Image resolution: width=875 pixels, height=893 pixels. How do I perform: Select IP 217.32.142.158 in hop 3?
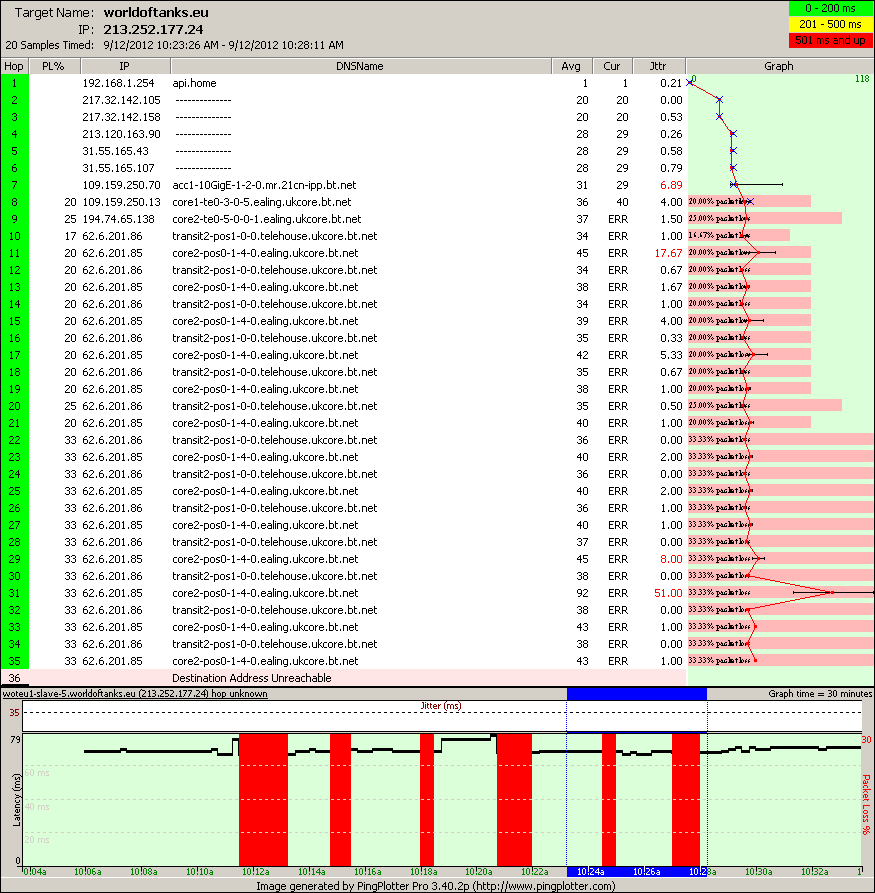pos(121,117)
